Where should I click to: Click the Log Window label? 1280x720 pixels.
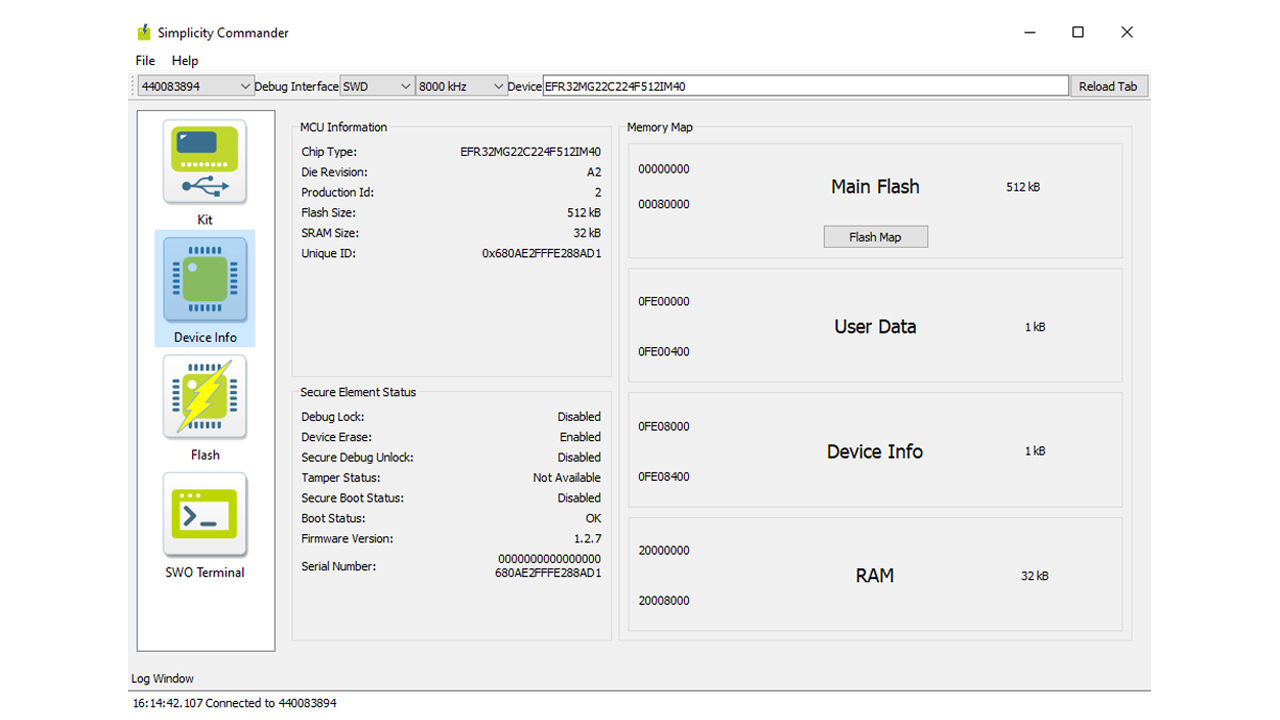tap(162, 678)
